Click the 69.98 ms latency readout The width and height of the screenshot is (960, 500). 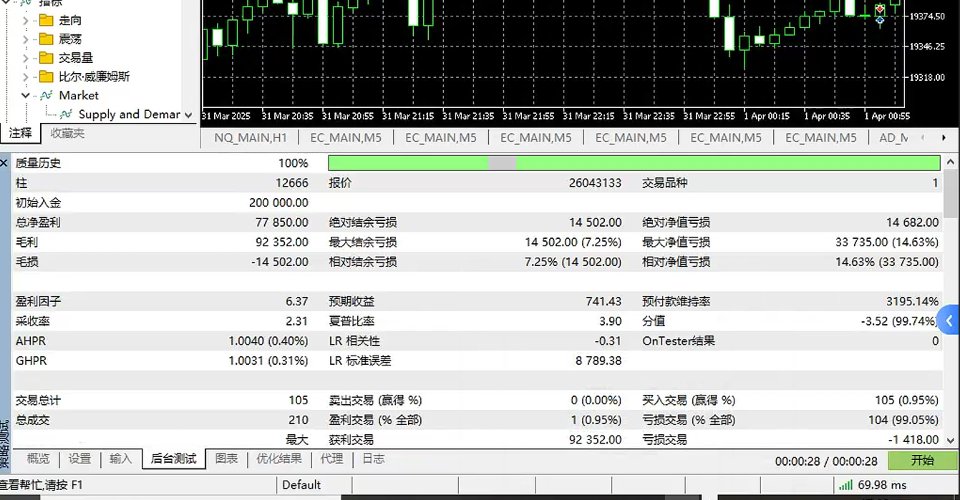click(882, 485)
